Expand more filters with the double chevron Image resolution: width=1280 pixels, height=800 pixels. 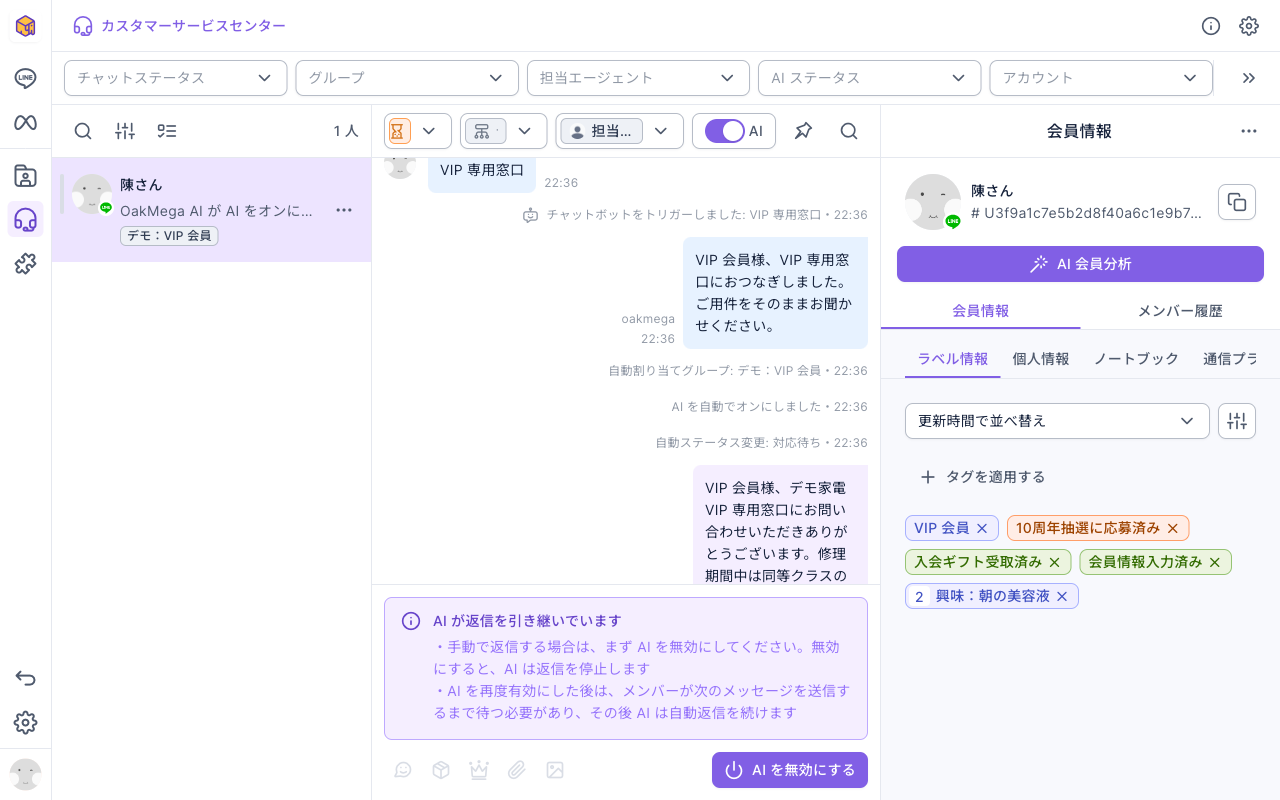click(1248, 78)
